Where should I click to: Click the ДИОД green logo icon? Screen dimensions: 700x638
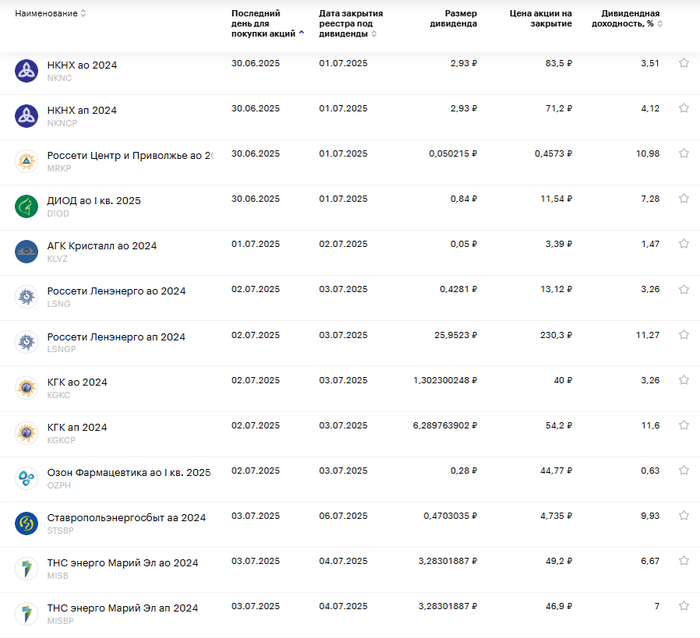click(x=26, y=206)
